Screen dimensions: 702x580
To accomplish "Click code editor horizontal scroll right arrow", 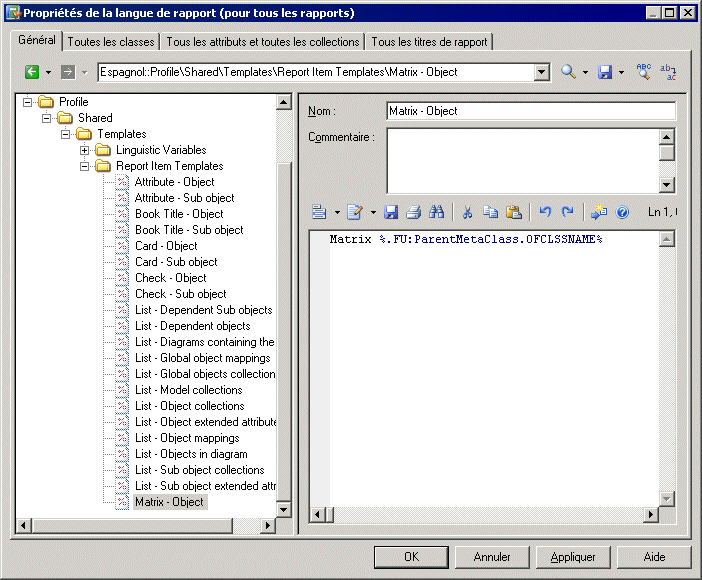I will pyautogui.click(x=650, y=515).
